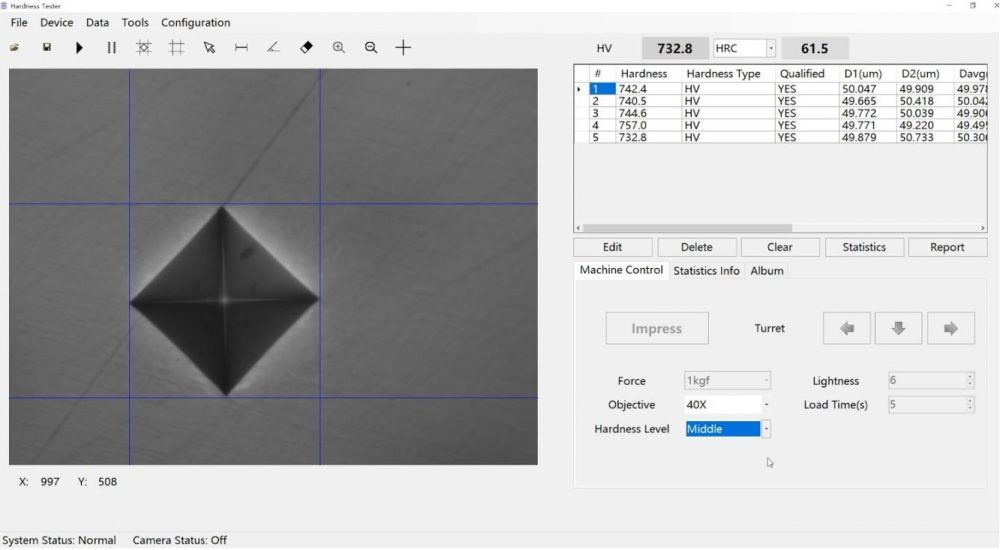Select the pointer arrow tool

pyautogui.click(x=209, y=48)
